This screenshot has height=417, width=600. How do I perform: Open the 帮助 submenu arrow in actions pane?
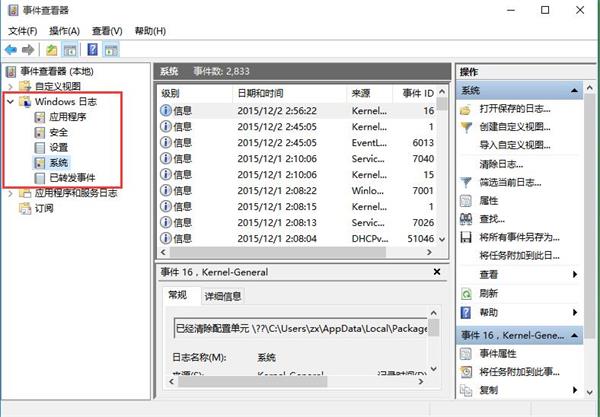tap(575, 313)
